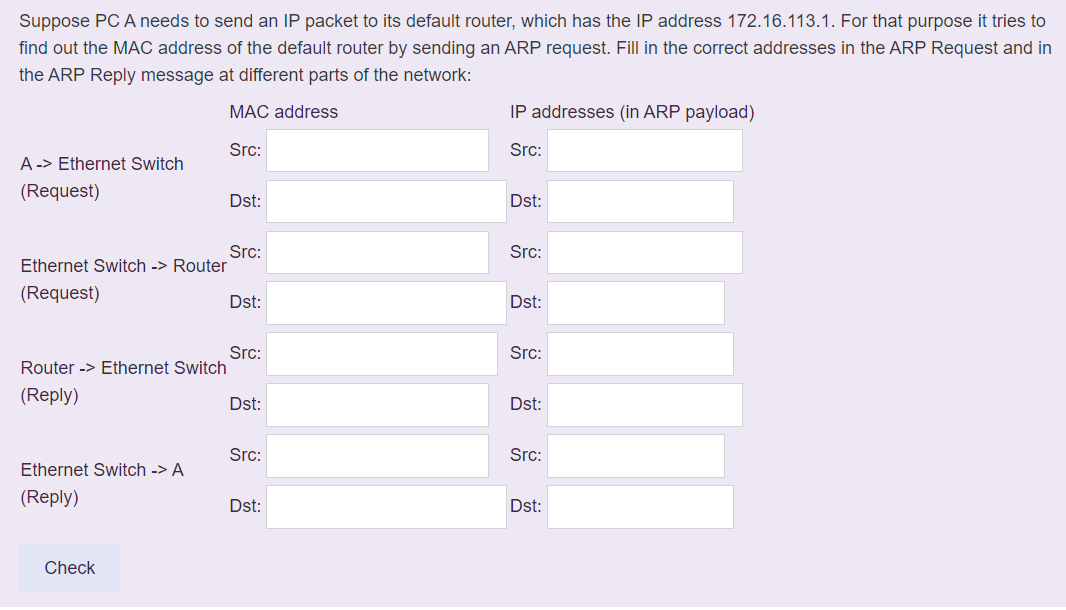The width and height of the screenshot is (1066, 610).
Task: Select the MAC Dst field for Ethernet Switch -> A
Action: (x=385, y=506)
